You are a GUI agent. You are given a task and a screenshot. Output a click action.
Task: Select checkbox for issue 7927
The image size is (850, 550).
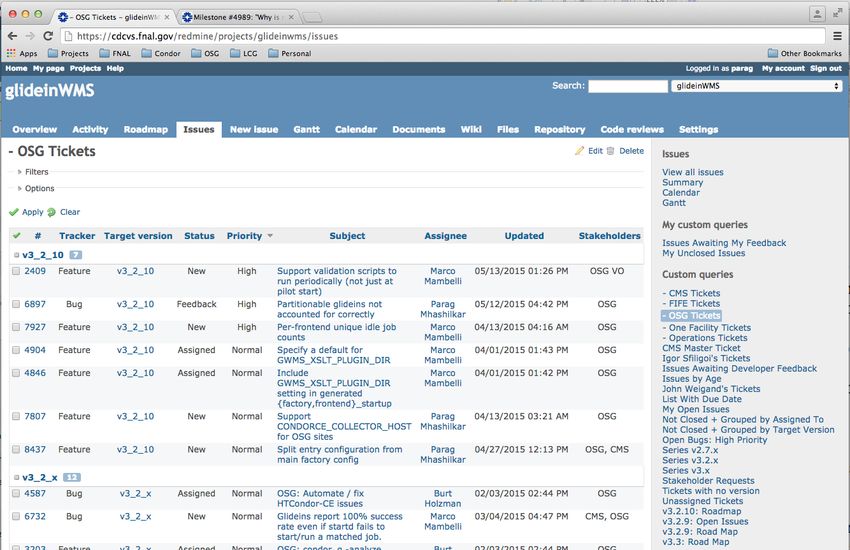pos(16,327)
